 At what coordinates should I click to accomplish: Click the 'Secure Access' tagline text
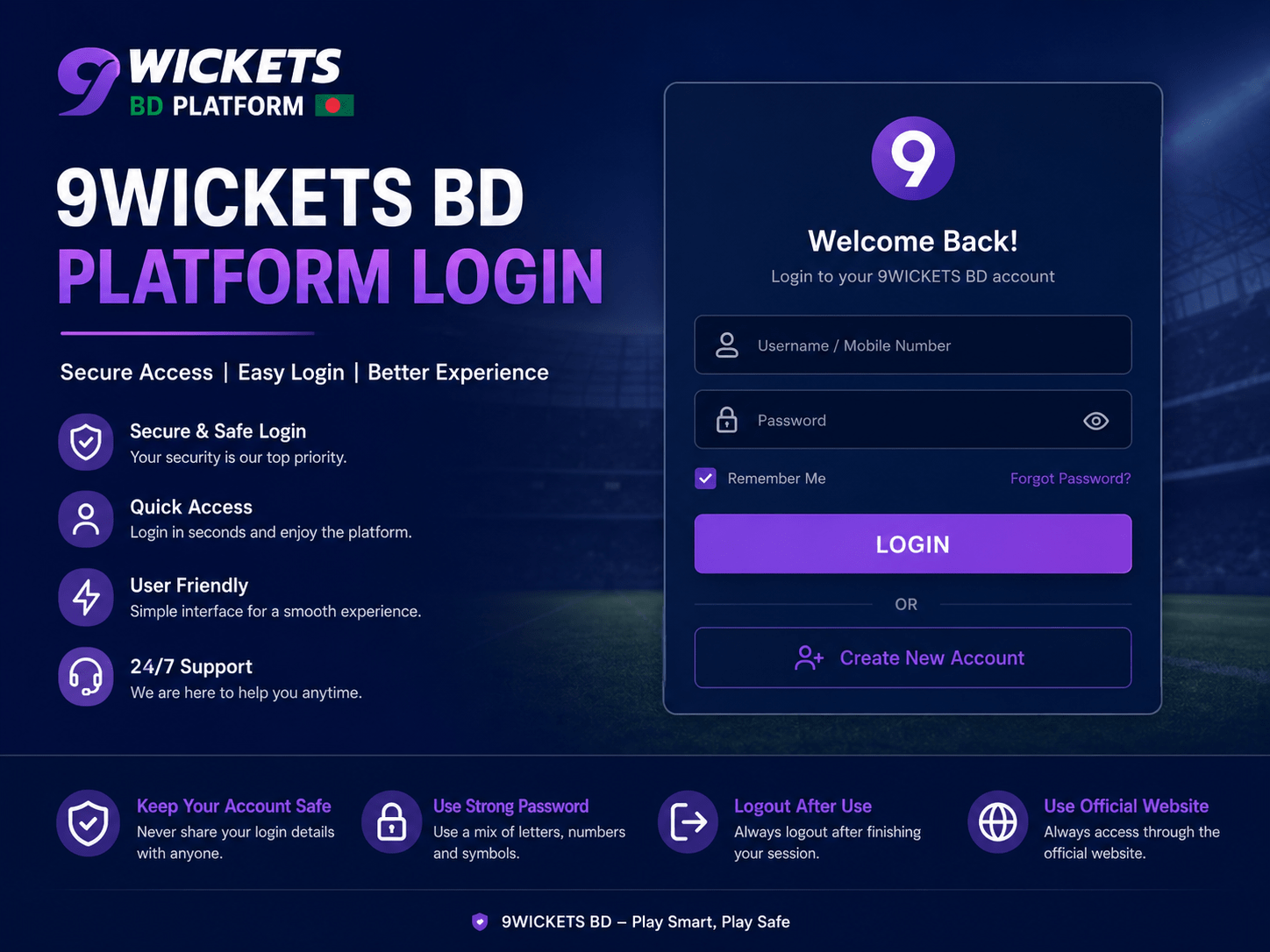137,373
